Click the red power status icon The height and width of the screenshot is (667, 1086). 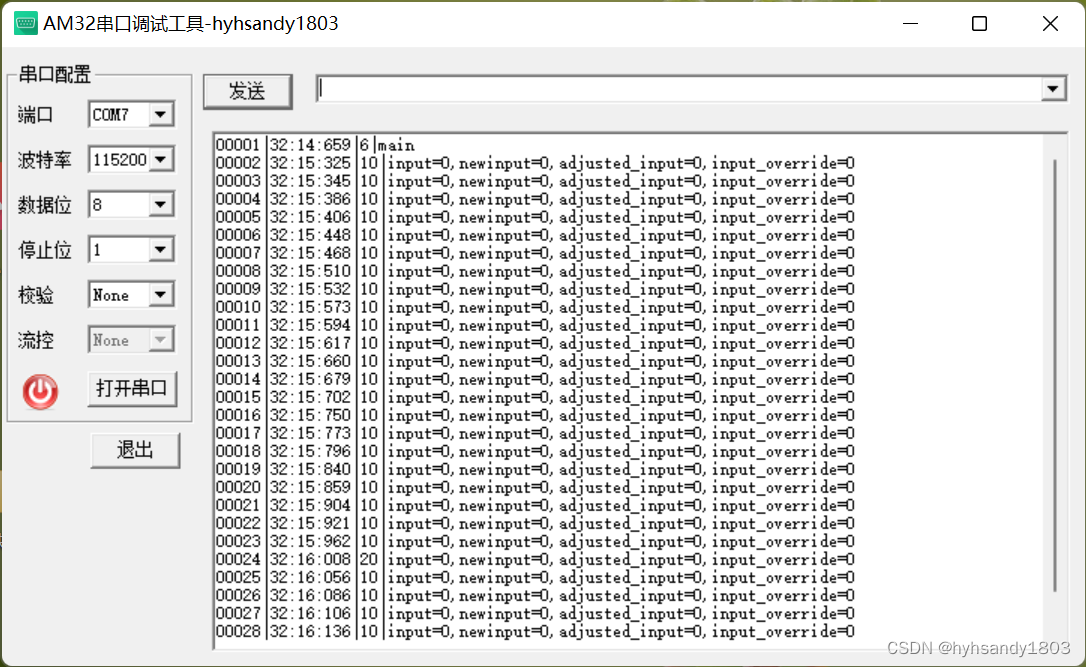[40, 392]
